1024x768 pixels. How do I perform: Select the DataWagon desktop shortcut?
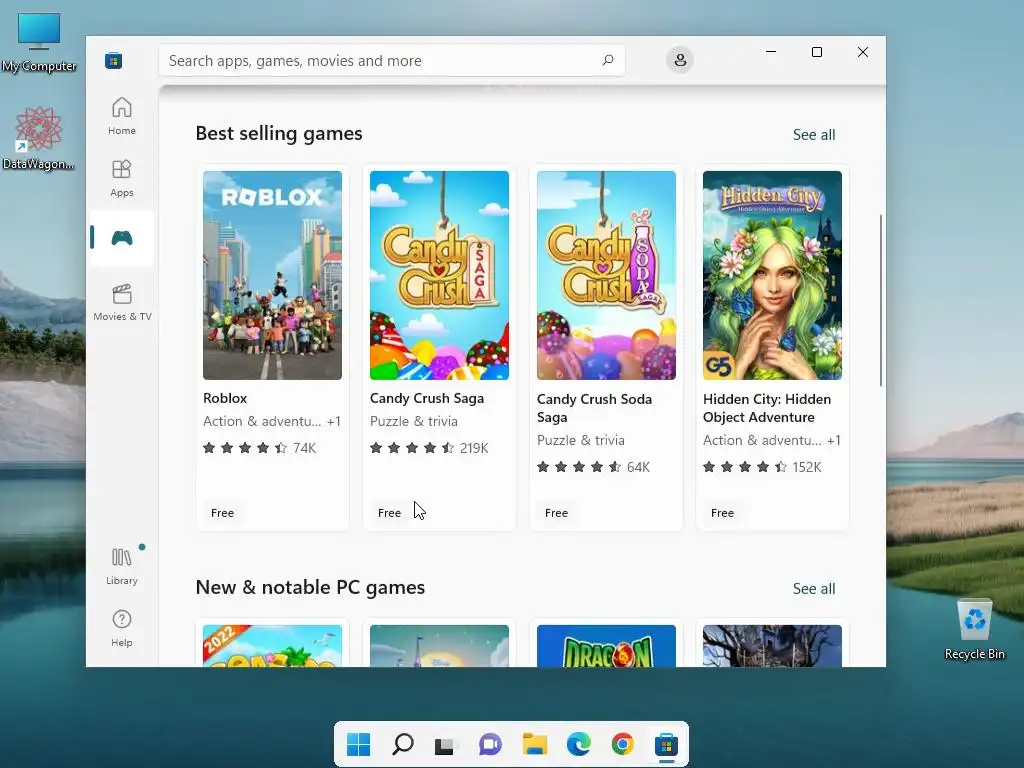(x=38, y=139)
